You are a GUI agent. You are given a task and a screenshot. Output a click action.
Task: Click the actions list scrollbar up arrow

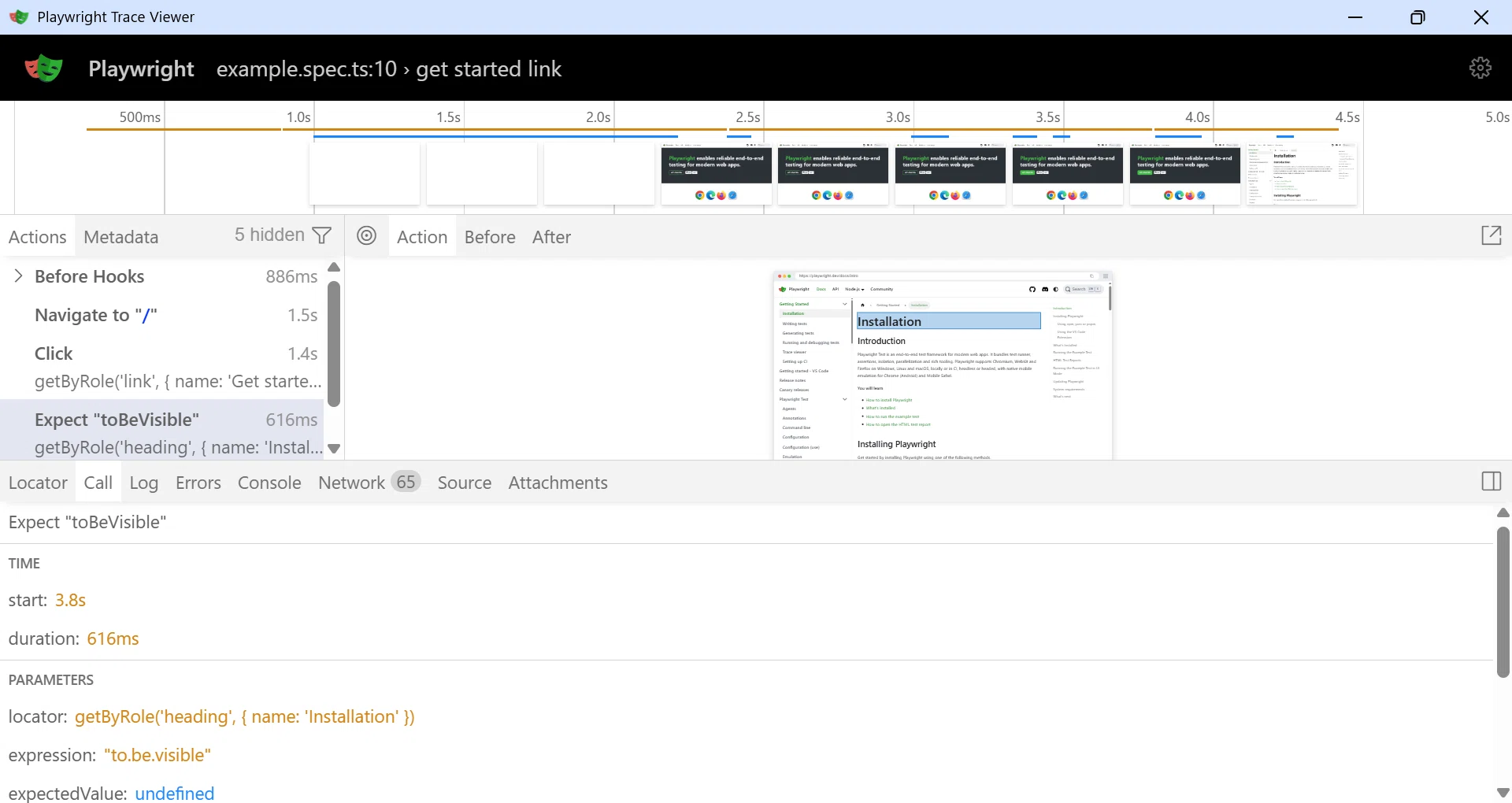pyautogui.click(x=334, y=268)
